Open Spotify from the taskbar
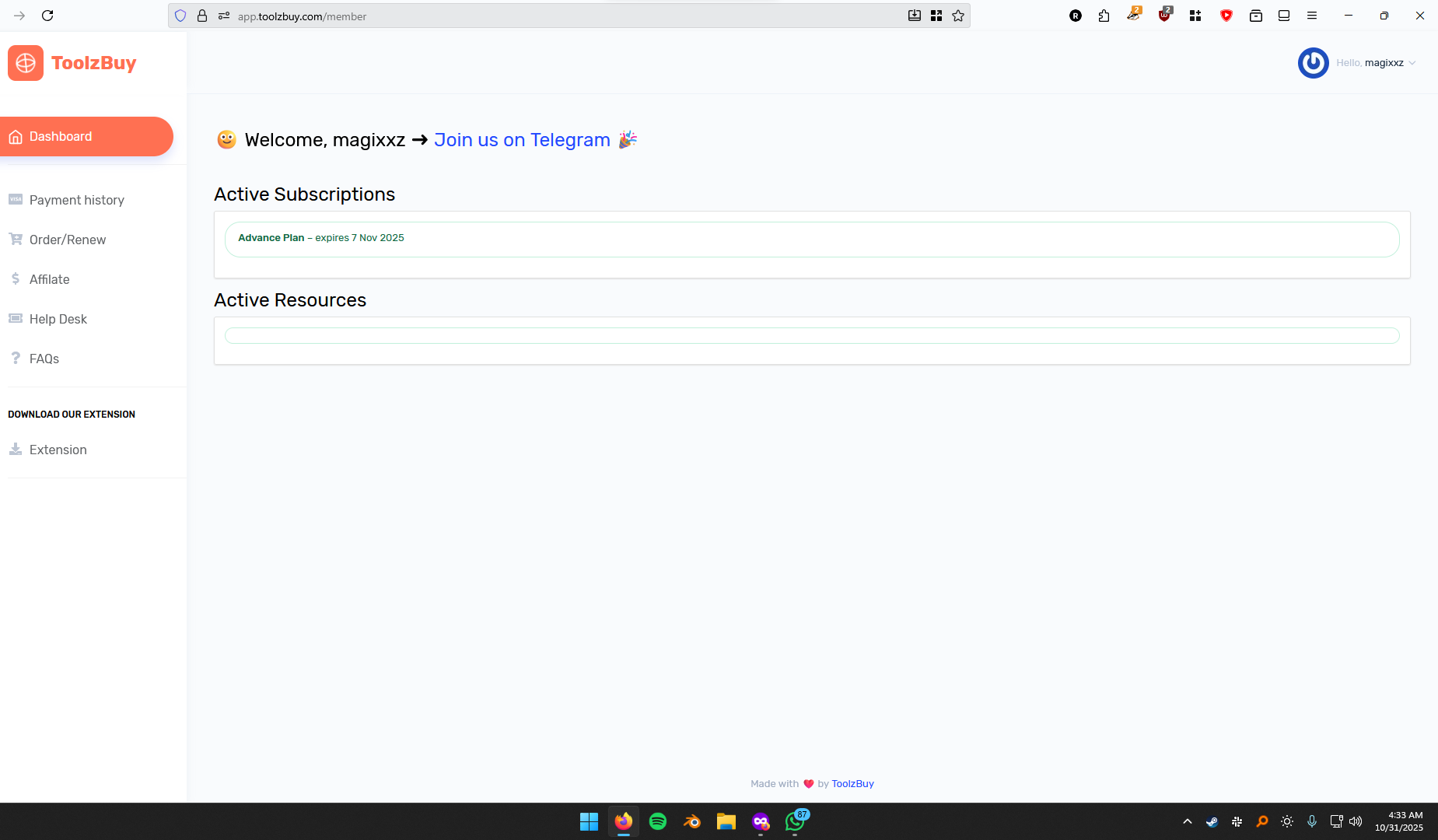The width and height of the screenshot is (1438, 840). coord(658,821)
